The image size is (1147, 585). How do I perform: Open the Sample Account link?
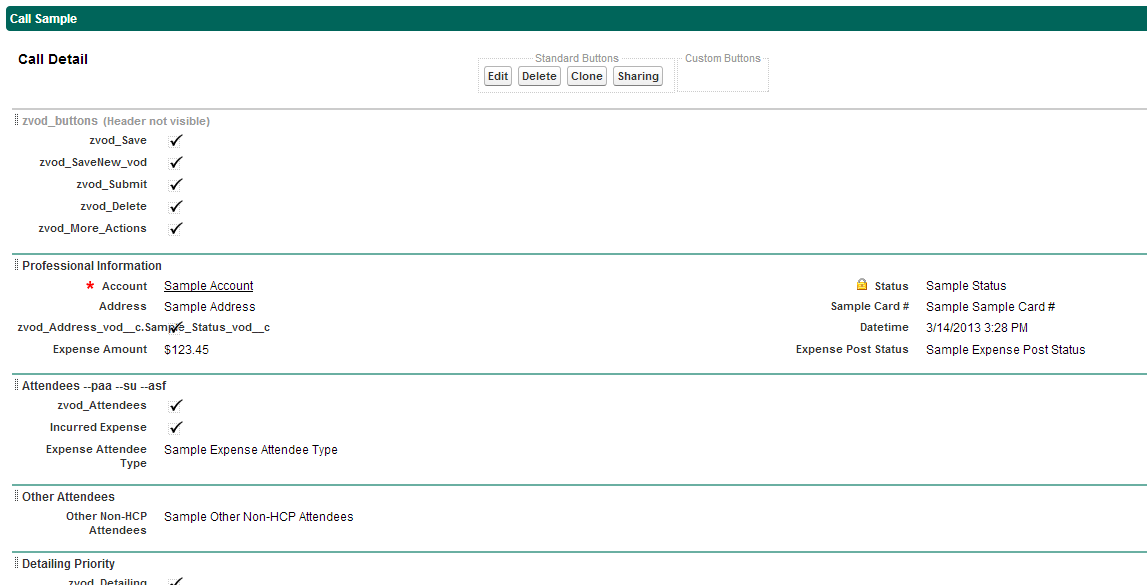[x=208, y=286]
